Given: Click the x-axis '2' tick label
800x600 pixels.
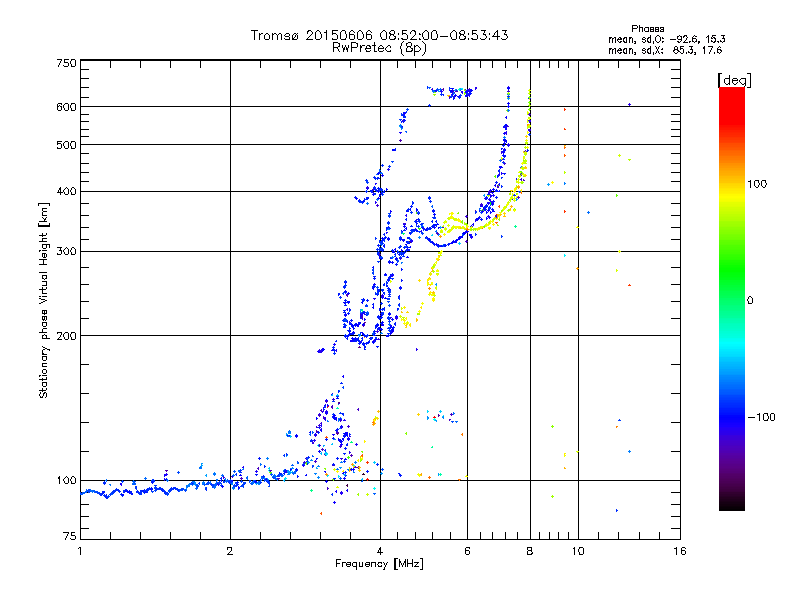Looking at the screenshot, I should pyautogui.click(x=230, y=551).
